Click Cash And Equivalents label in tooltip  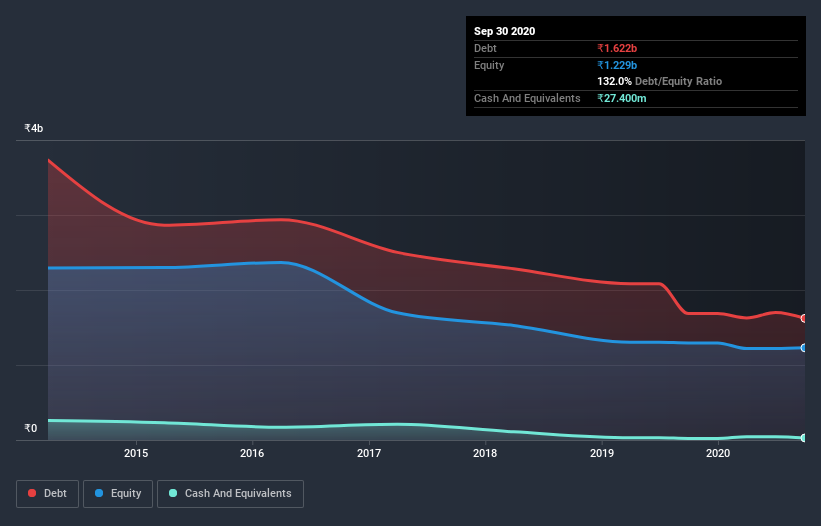coord(527,98)
